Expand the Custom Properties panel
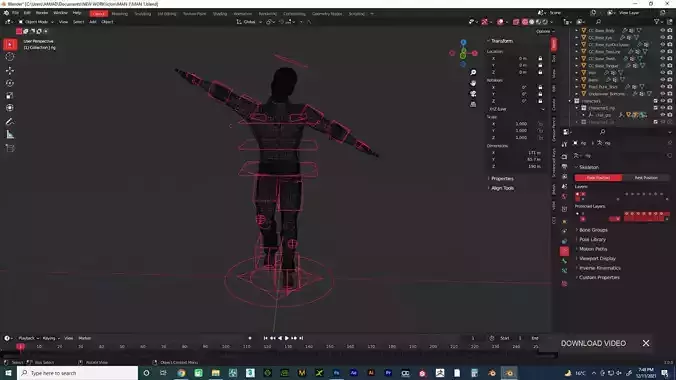 point(599,277)
